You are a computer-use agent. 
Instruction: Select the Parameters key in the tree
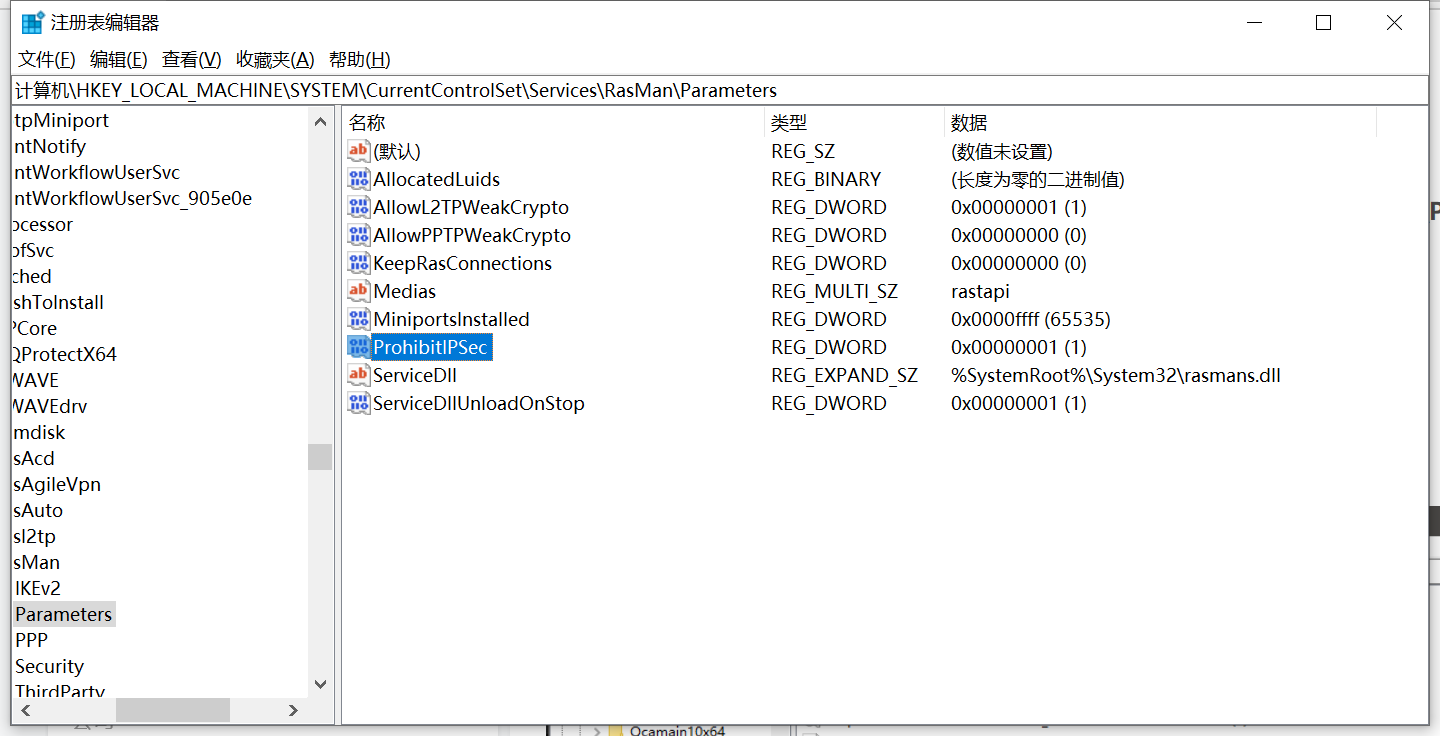[64, 614]
